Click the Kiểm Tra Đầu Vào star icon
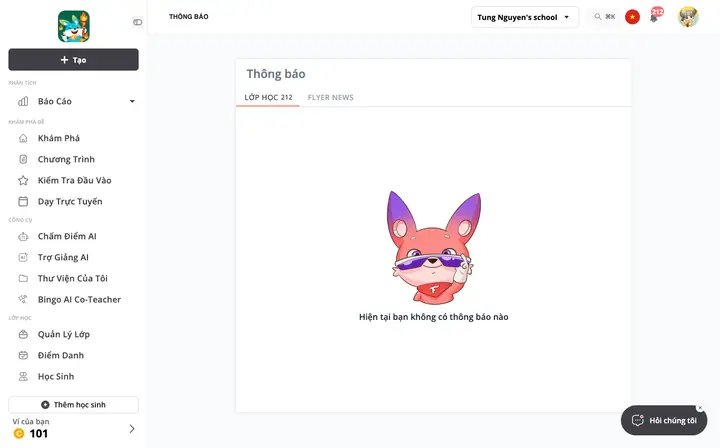Image resolution: width=720 pixels, height=448 pixels. pyautogui.click(x=23, y=180)
